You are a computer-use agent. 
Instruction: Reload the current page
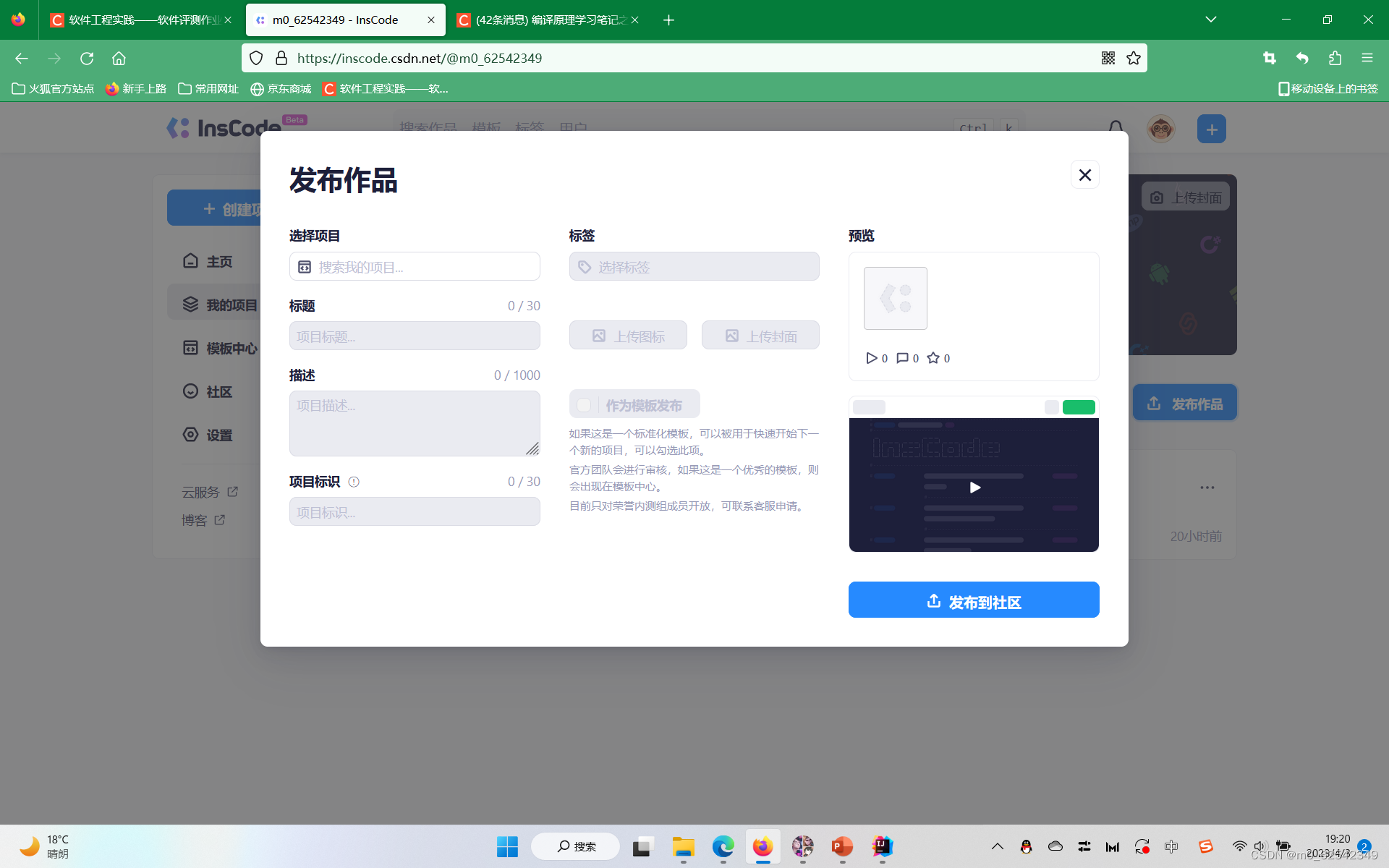pyautogui.click(x=87, y=58)
